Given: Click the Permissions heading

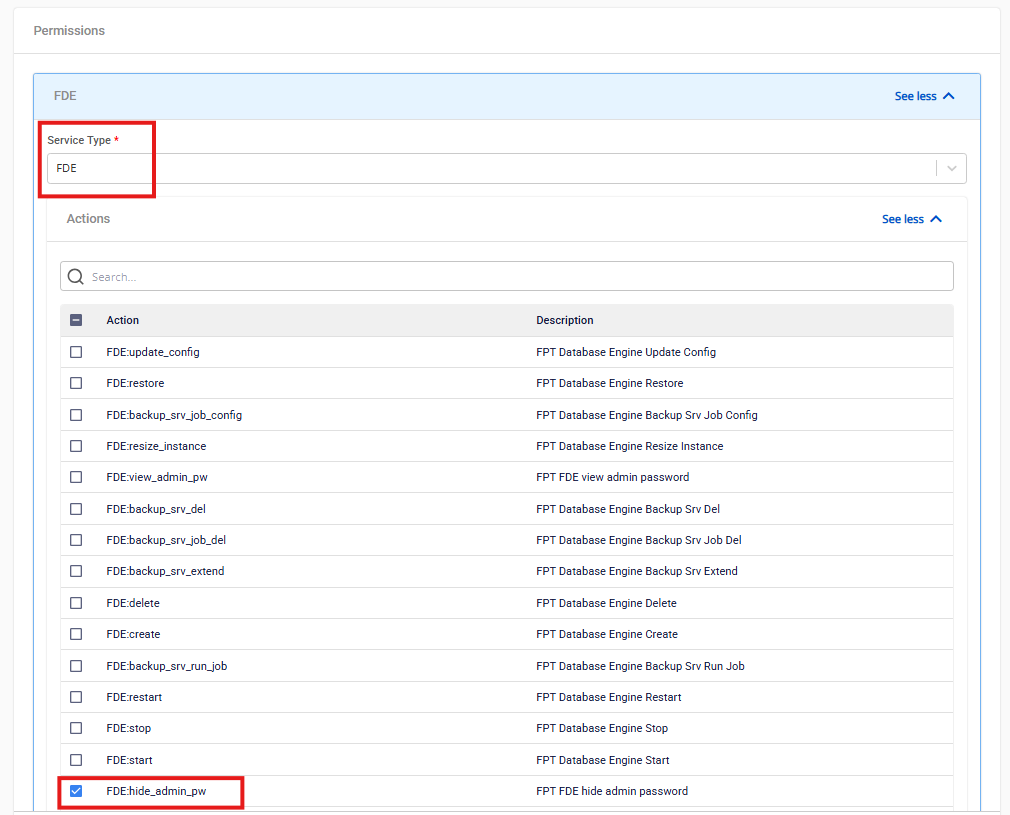Looking at the screenshot, I should (x=69, y=30).
